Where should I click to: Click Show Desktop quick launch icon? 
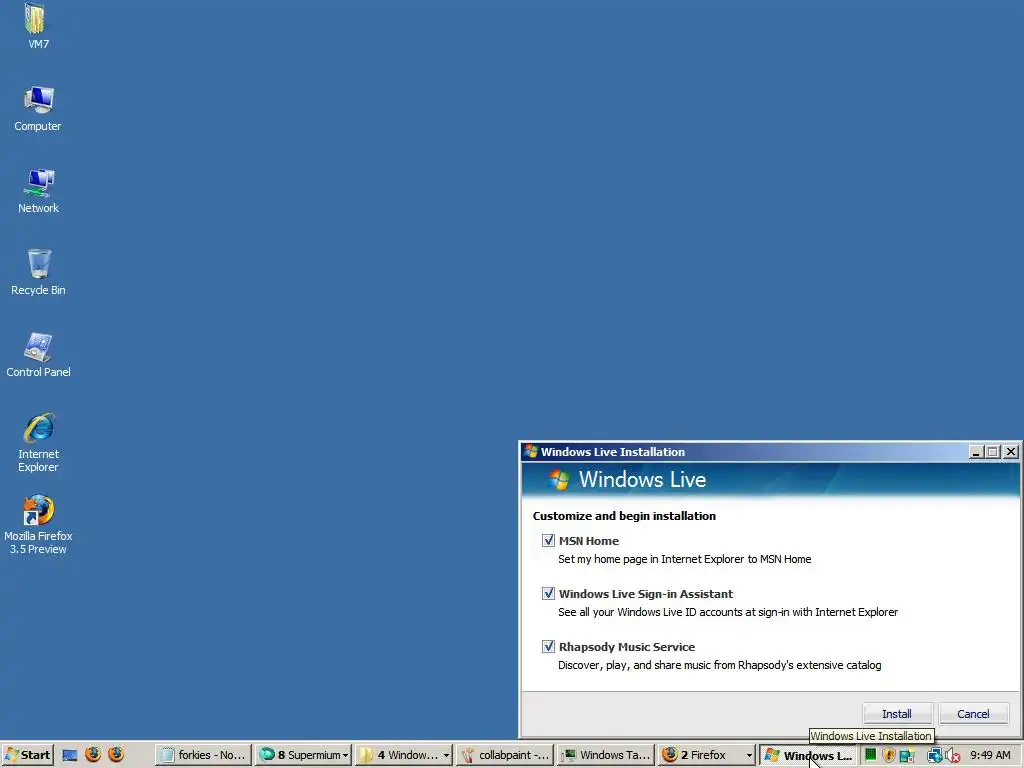(70, 755)
